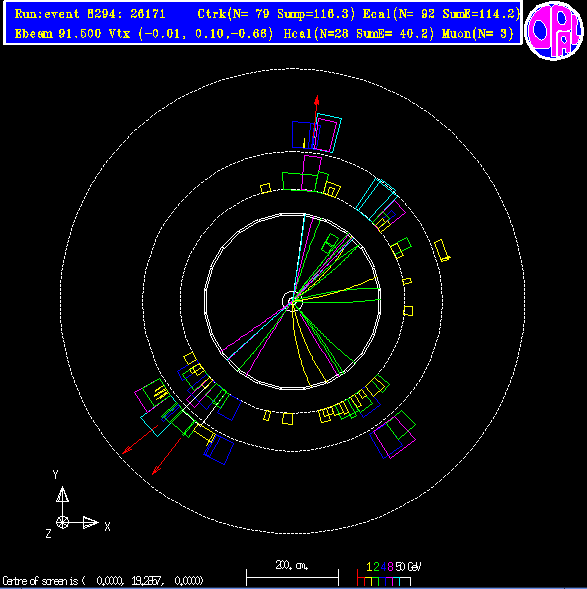Select the isolated yellow cluster at far right
Image resolution: width=587 pixels, height=589 pixels.
click(442, 251)
